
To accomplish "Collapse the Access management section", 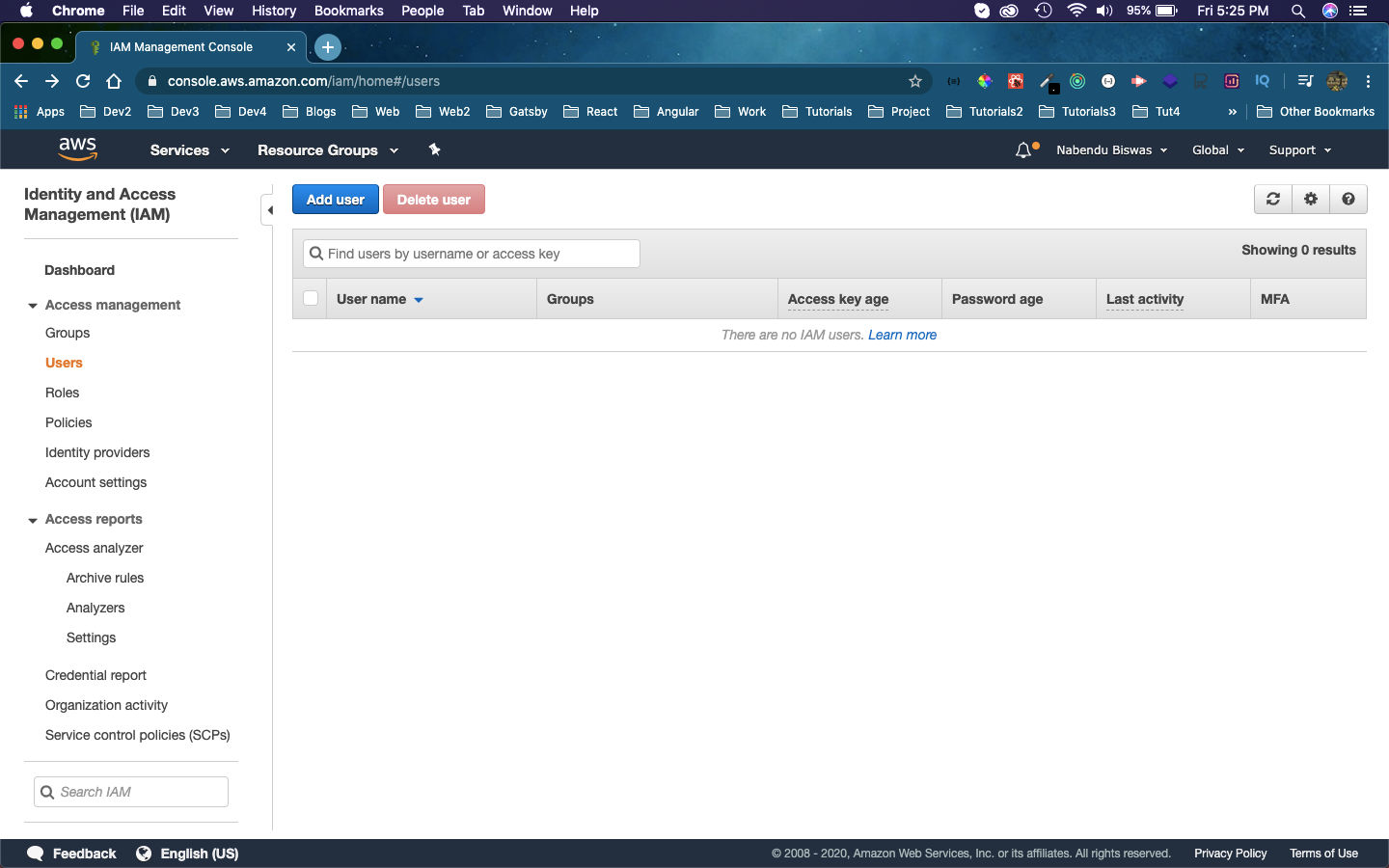I will pyautogui.click(x=33, y=306).
